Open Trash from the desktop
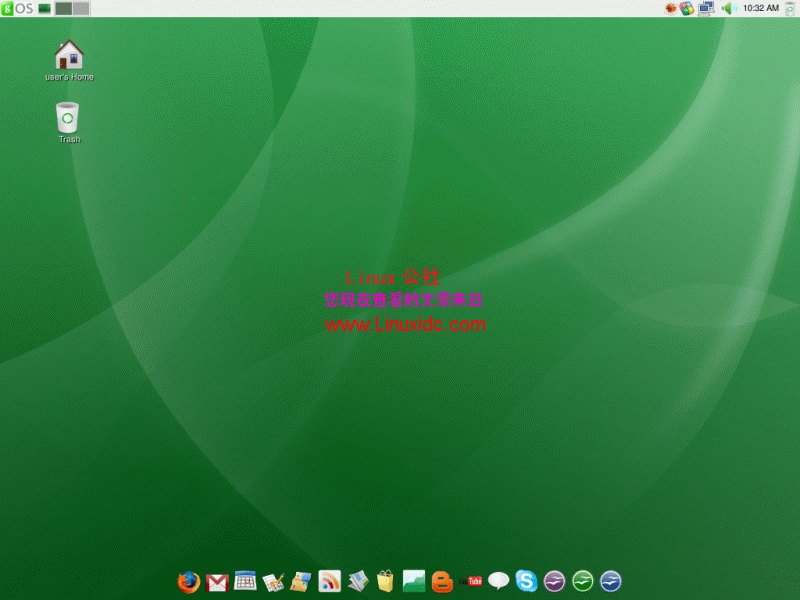The height and width of the screenshot is (600, 800). click(67, 120)
